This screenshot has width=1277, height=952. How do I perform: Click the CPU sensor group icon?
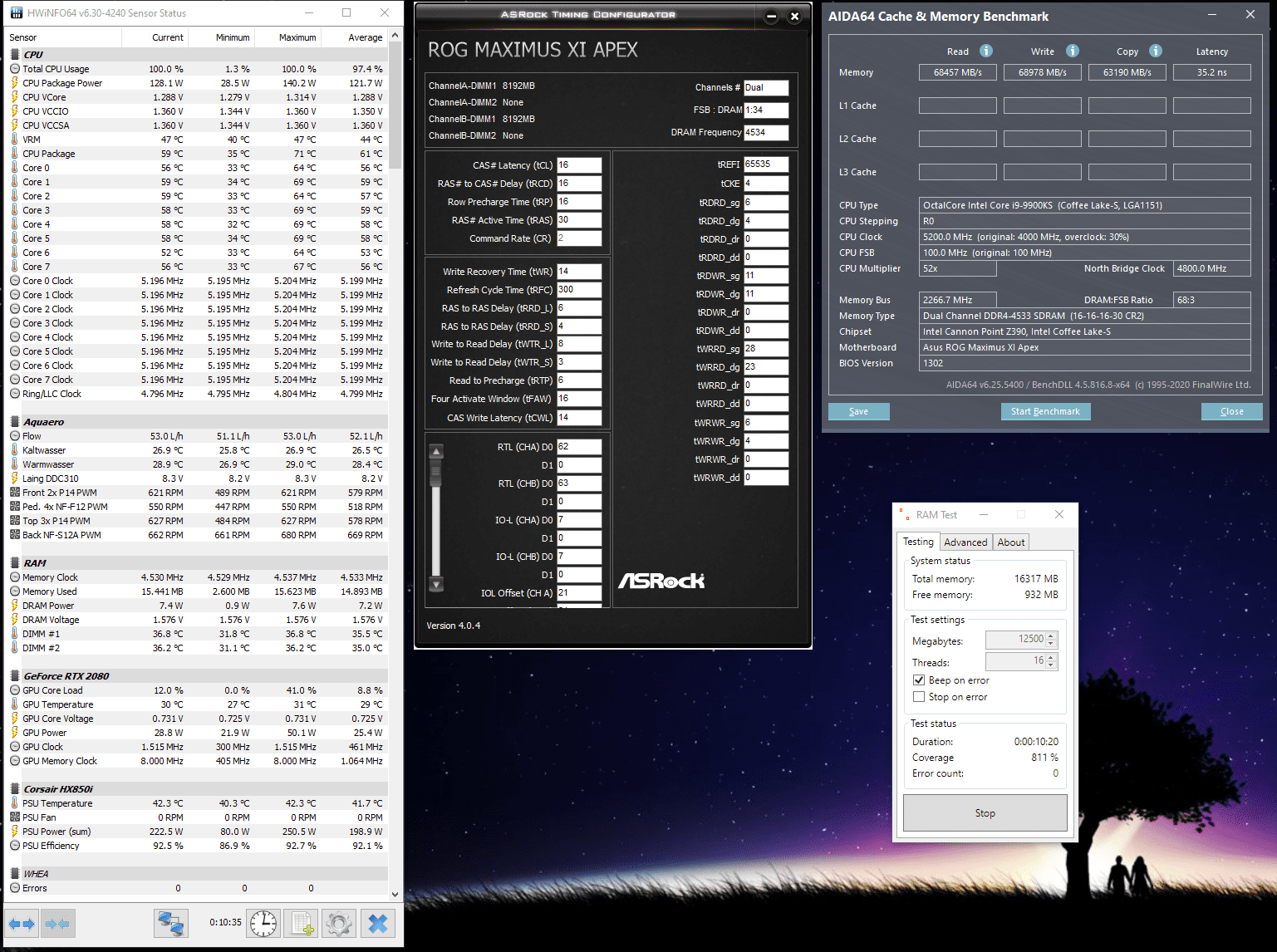[x=15, y=55]
